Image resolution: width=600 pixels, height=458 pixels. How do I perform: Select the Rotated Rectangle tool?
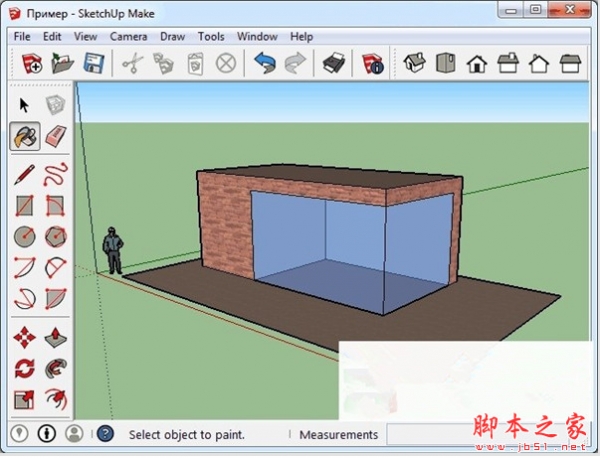coord(56,206)
